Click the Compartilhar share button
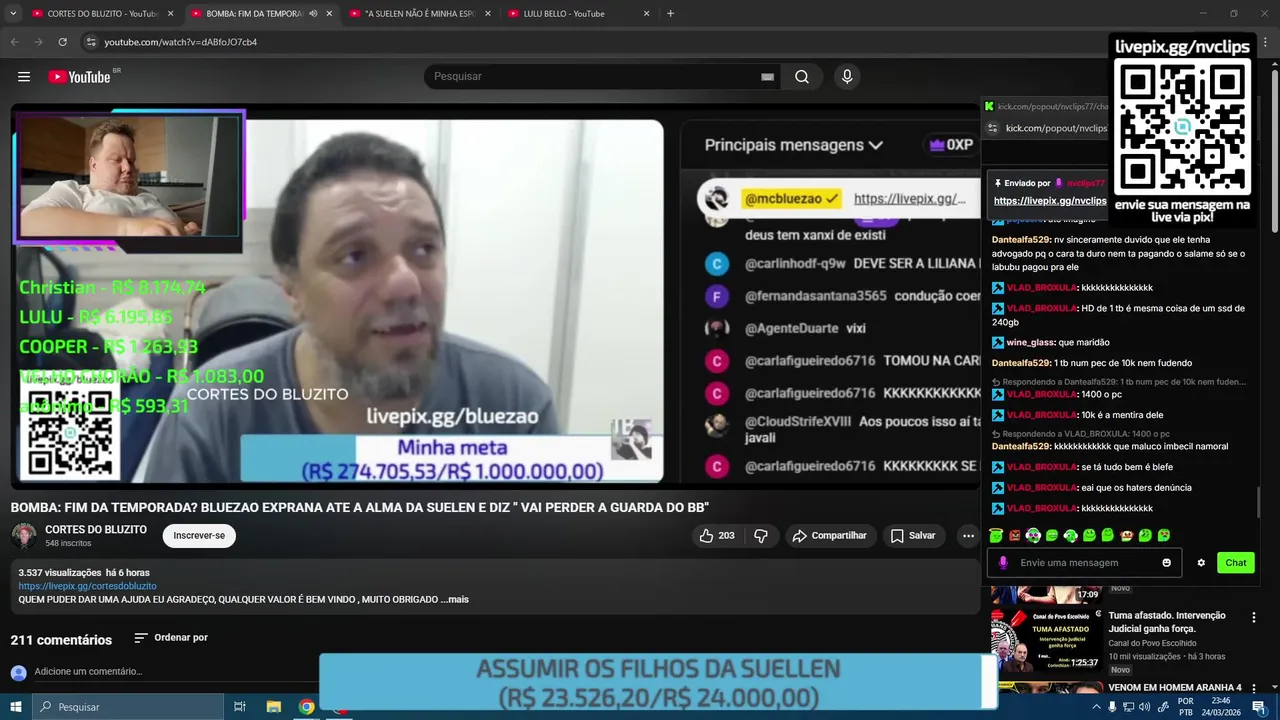 [x=829, y=536]
